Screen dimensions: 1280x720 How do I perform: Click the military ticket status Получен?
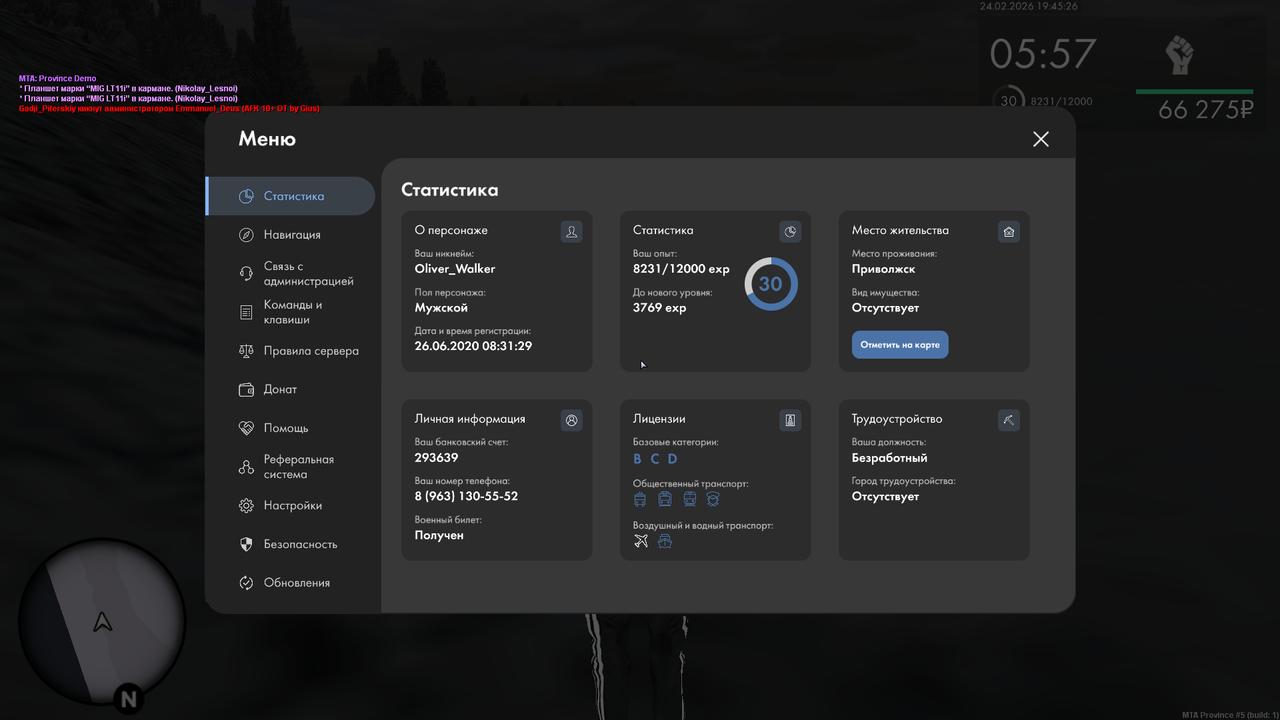[439, 536]
